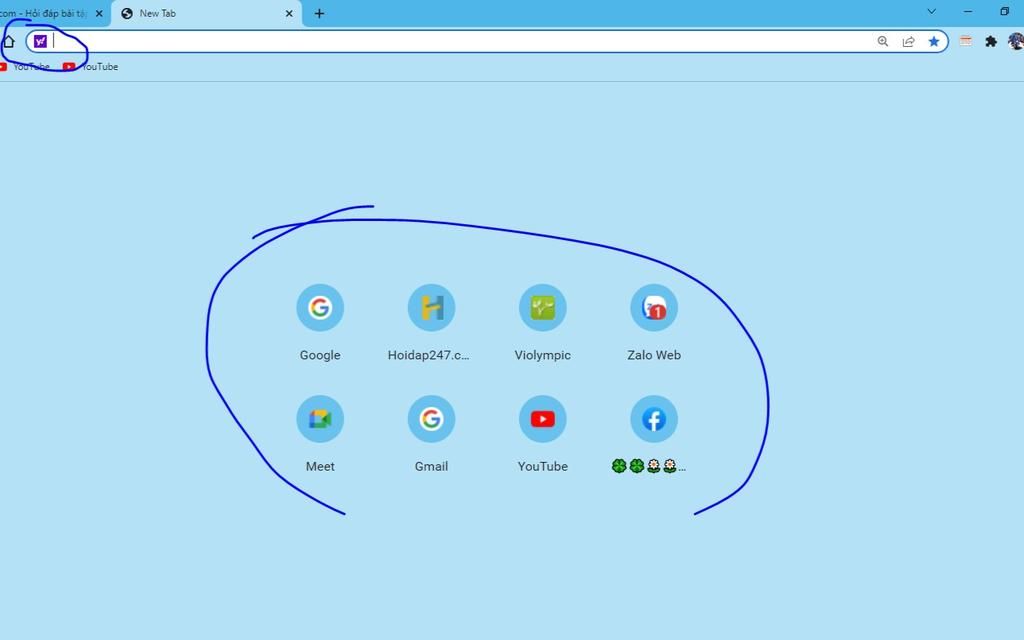Restore down the browser window
Image resolution: width=1024 pixels, height=640 pixels.
1004,11
